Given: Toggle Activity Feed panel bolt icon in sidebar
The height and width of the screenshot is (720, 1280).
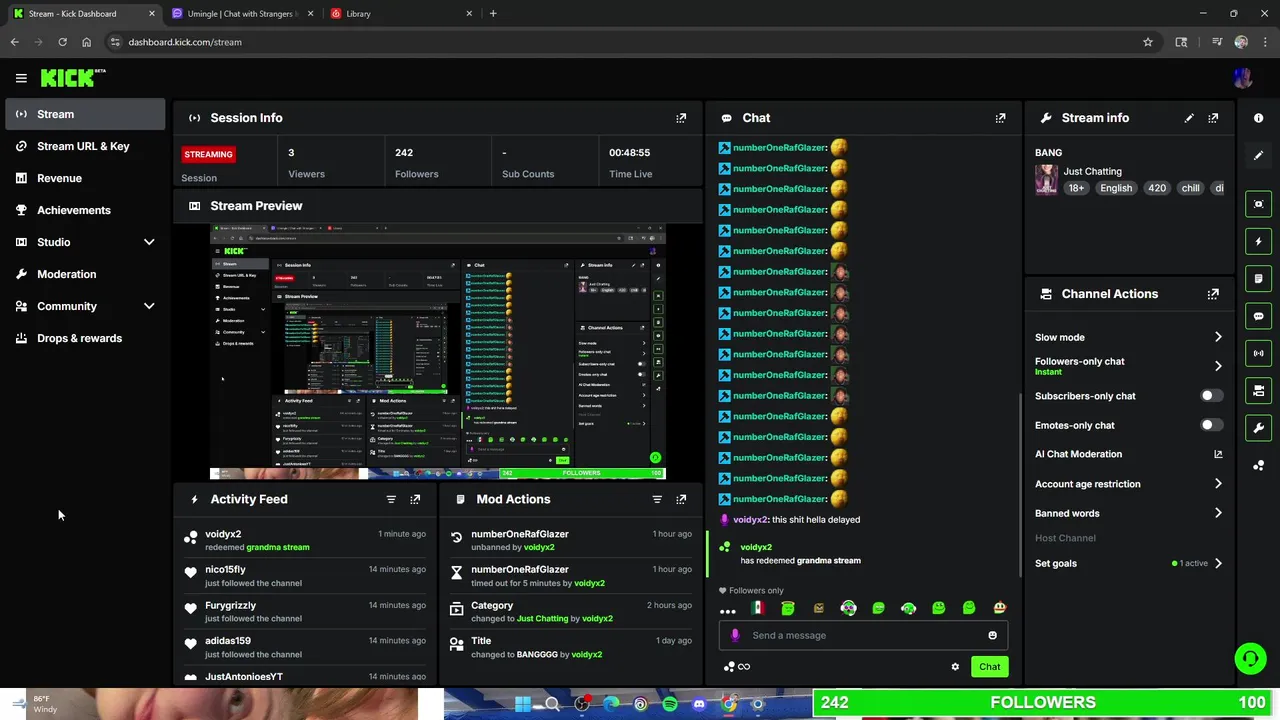Looking at the screenshot, I should [1258, 241].
